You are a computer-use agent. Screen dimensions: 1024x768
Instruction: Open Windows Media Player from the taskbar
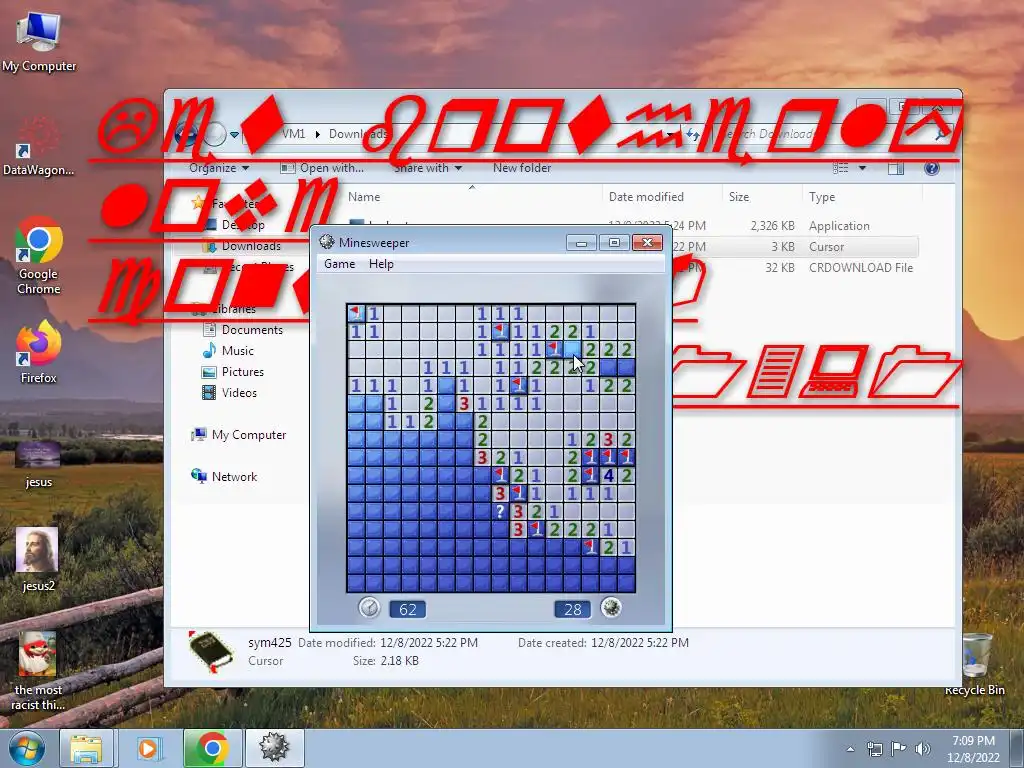pos(149,748)
